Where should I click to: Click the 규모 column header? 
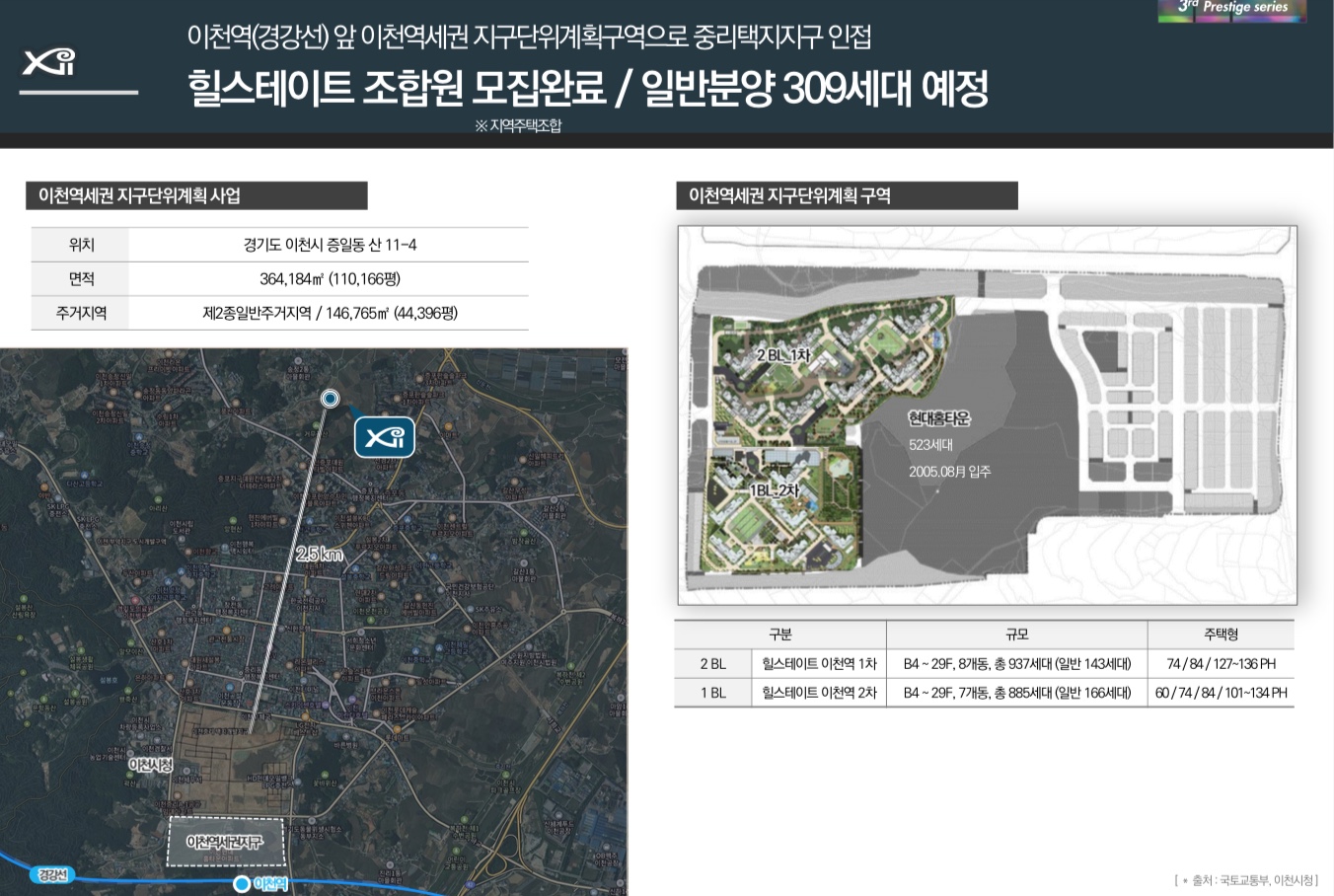pos(1017,635)
